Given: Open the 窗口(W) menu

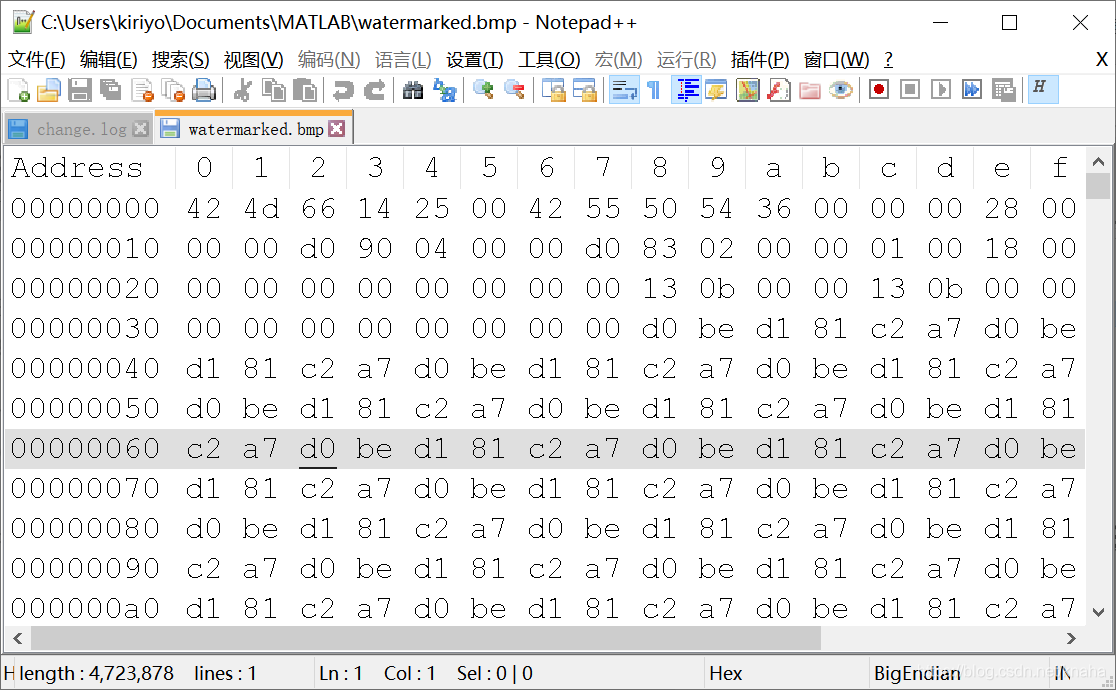Looking at the screenshot, I should pos(836,60).
